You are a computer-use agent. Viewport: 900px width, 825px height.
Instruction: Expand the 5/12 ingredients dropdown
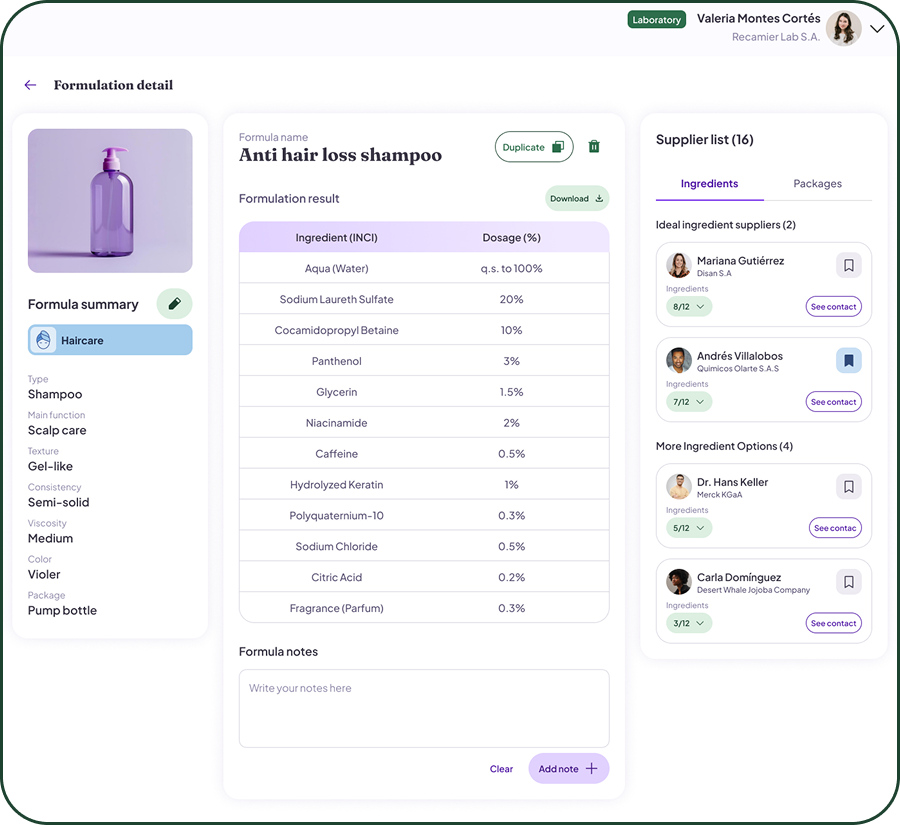689,528
